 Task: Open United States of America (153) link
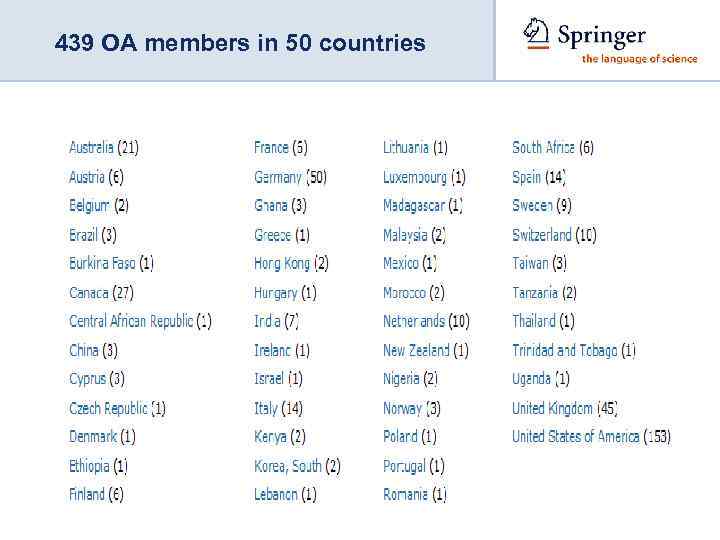pyautogui.click(x=591, y=437)
